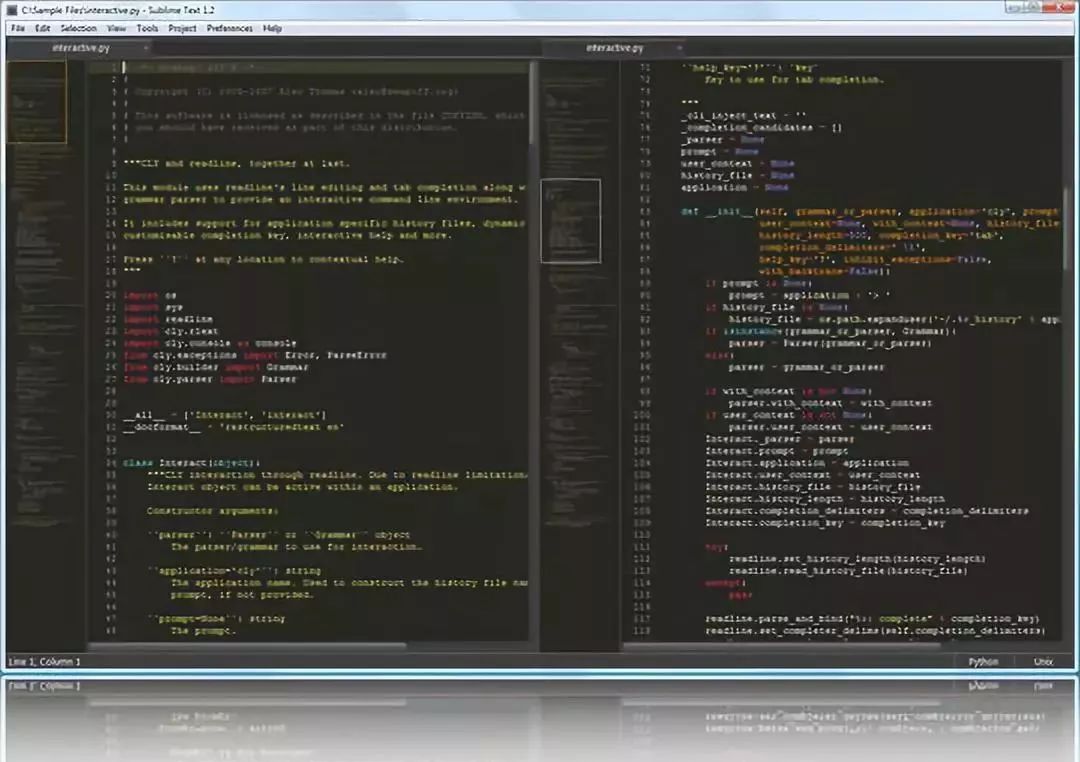Click 'Interact.prompt = prompt' line in right pane
This screenshot has height=762, width=1080.
click(776, 451)
